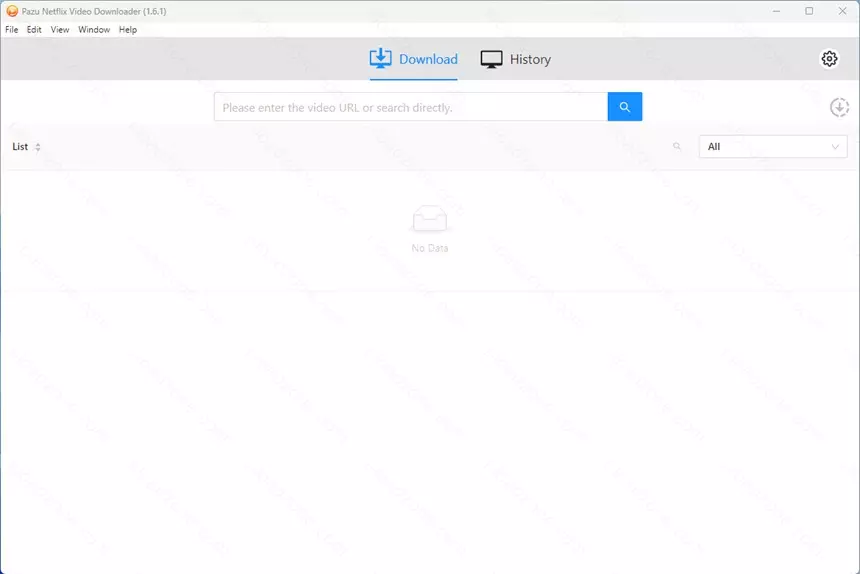Close the Pazu downloader window
The width and height of the screenshot is (860, 574).
pos(842,11)
